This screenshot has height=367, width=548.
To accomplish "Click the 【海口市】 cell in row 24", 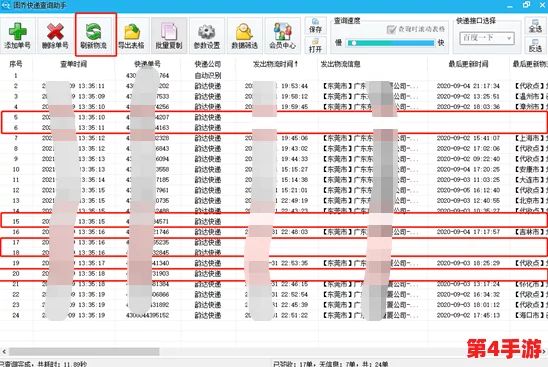I will click(x=530, y=315).
